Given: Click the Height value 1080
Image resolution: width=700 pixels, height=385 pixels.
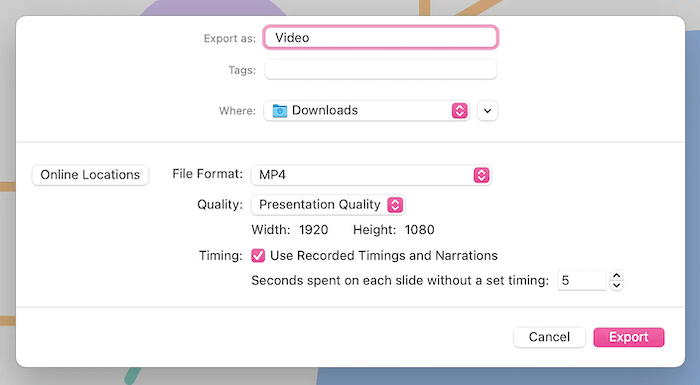Looking at the screenshot, I should [x=419, y=230].
